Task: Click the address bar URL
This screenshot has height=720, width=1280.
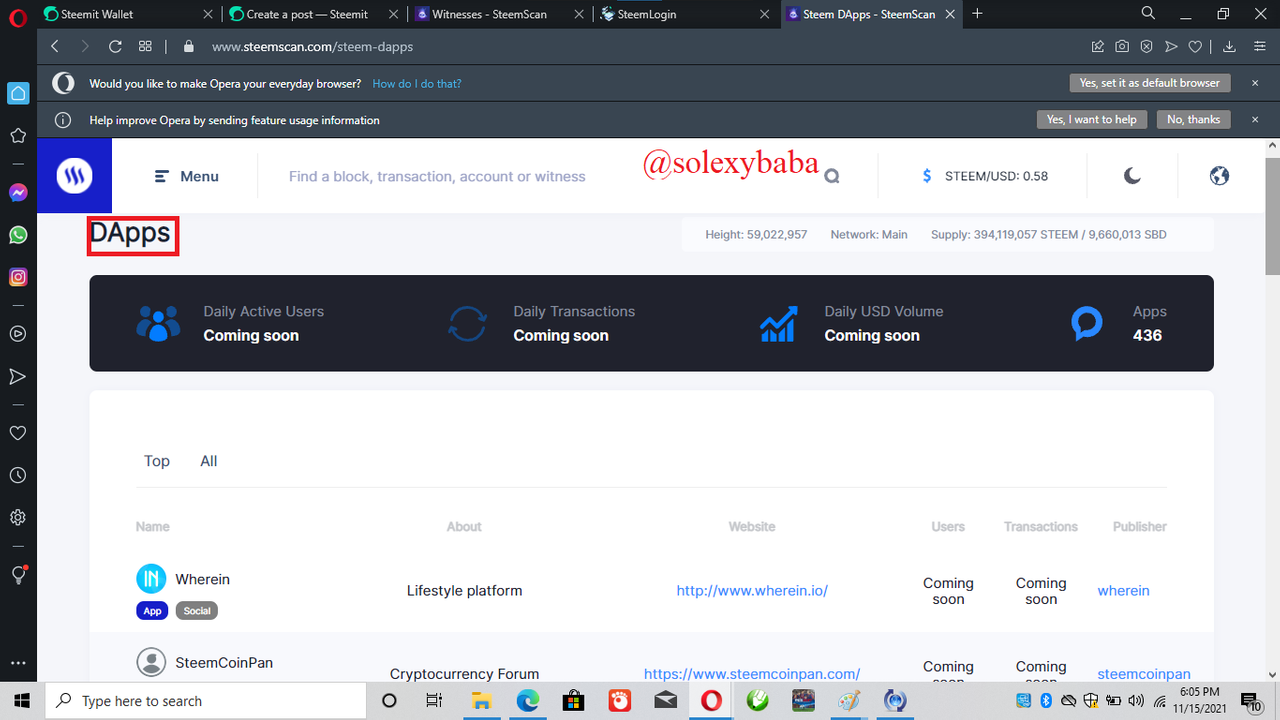Action: point(312,46)
